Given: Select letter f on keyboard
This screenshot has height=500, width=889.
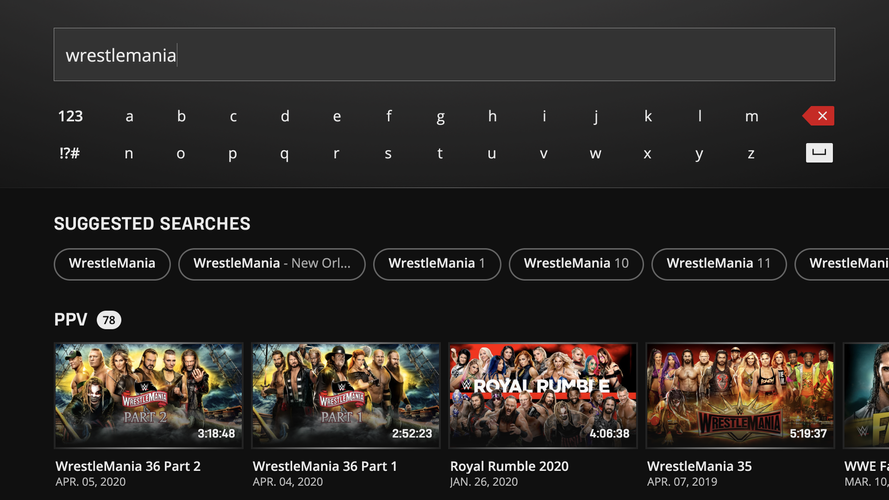Looking at the screenshot, I should (x=388, y=116).
